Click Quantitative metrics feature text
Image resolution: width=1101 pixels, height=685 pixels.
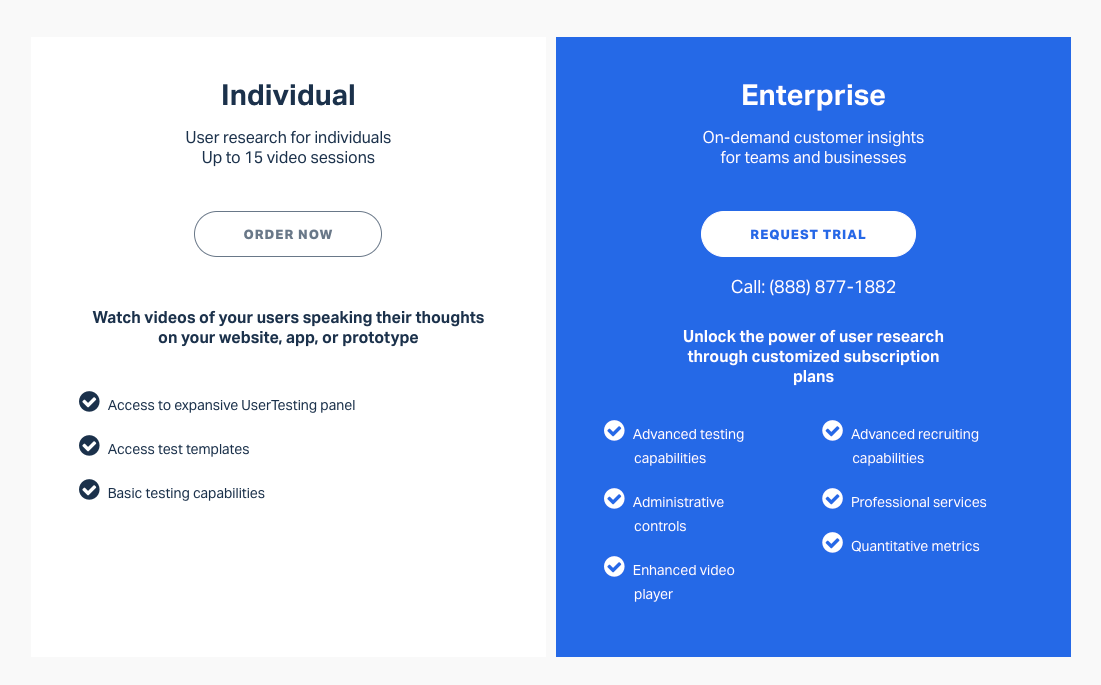pyautogui.click(x=915, y=546)
